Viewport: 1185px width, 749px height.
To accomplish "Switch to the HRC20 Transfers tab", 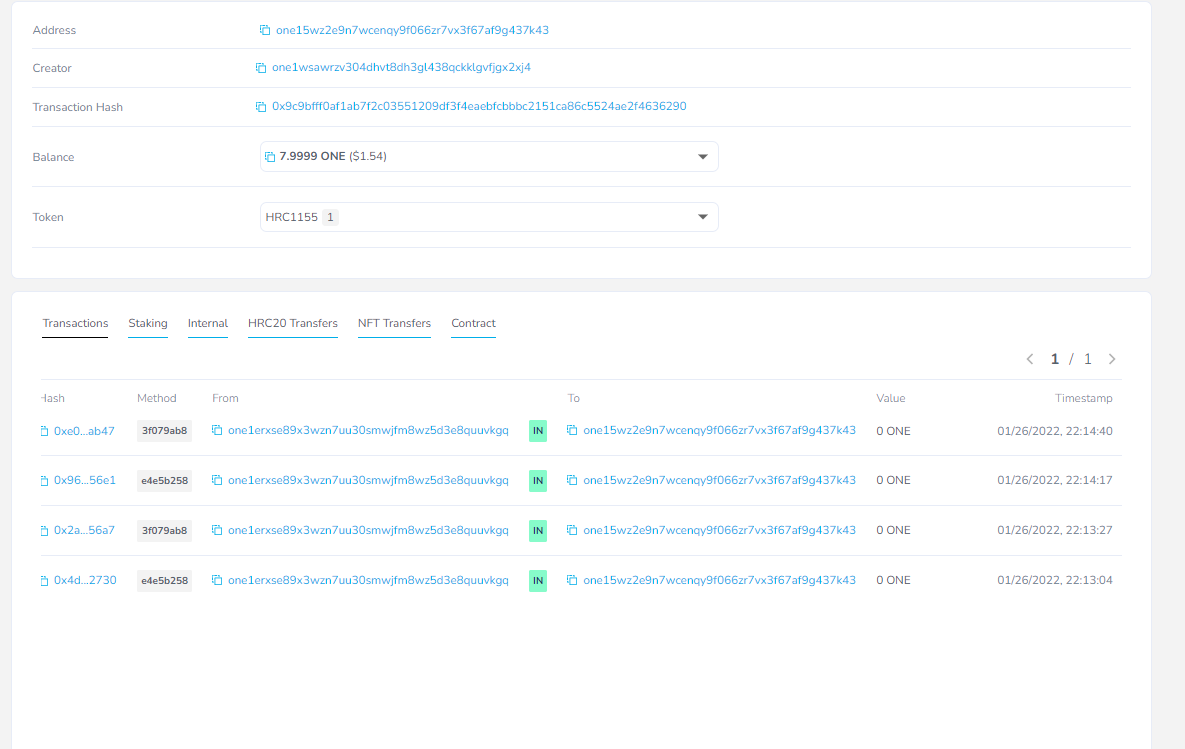I will [292, 323].
